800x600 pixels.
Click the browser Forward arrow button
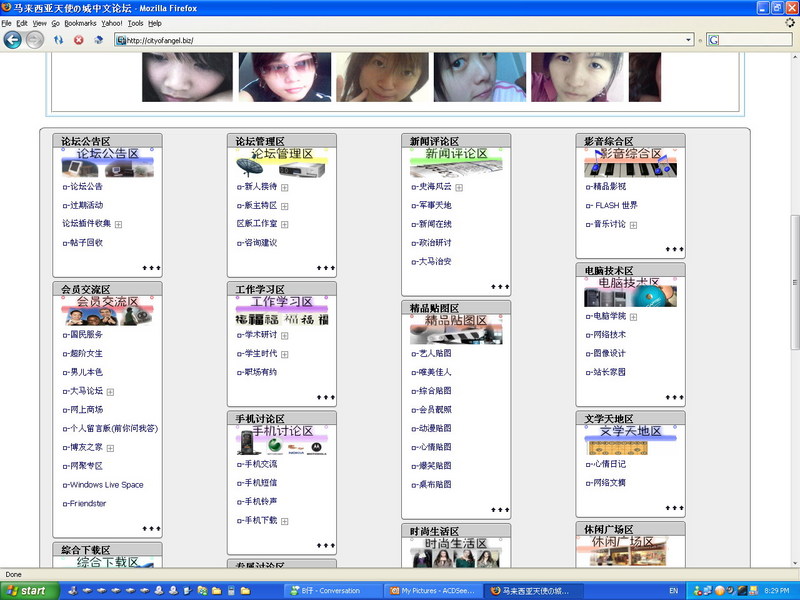[x=35, y=40]
